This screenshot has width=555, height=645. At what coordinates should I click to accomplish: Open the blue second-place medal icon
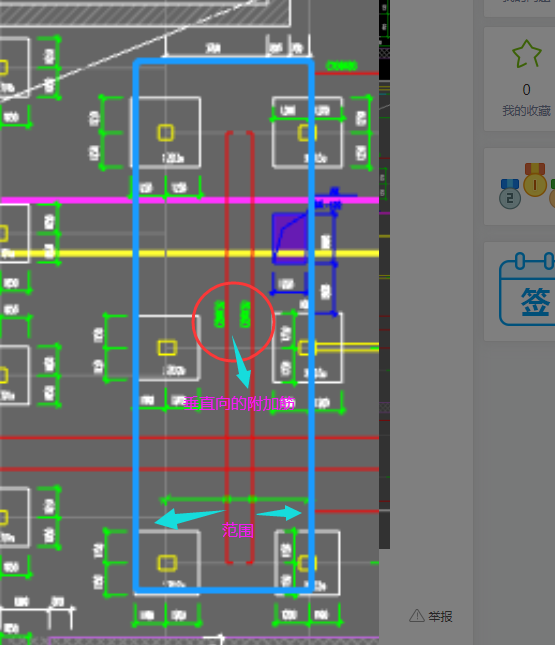(x=510, y=194)
